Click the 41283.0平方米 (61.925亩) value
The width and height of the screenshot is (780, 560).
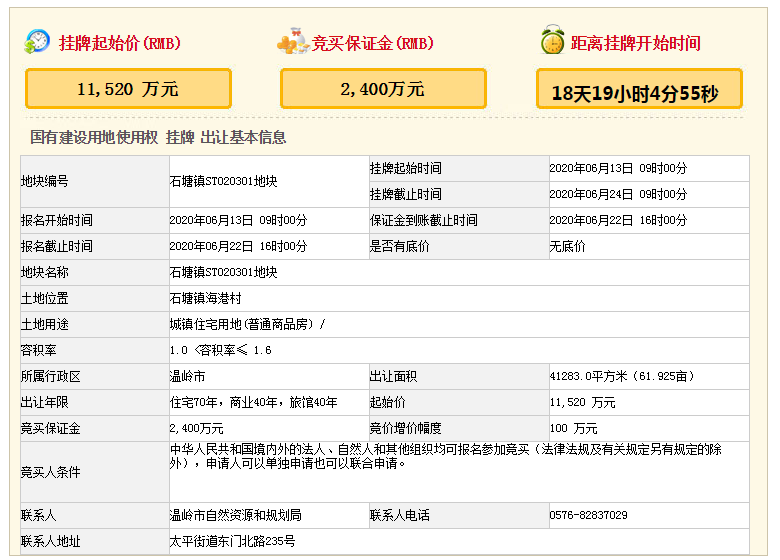(622, 376)
